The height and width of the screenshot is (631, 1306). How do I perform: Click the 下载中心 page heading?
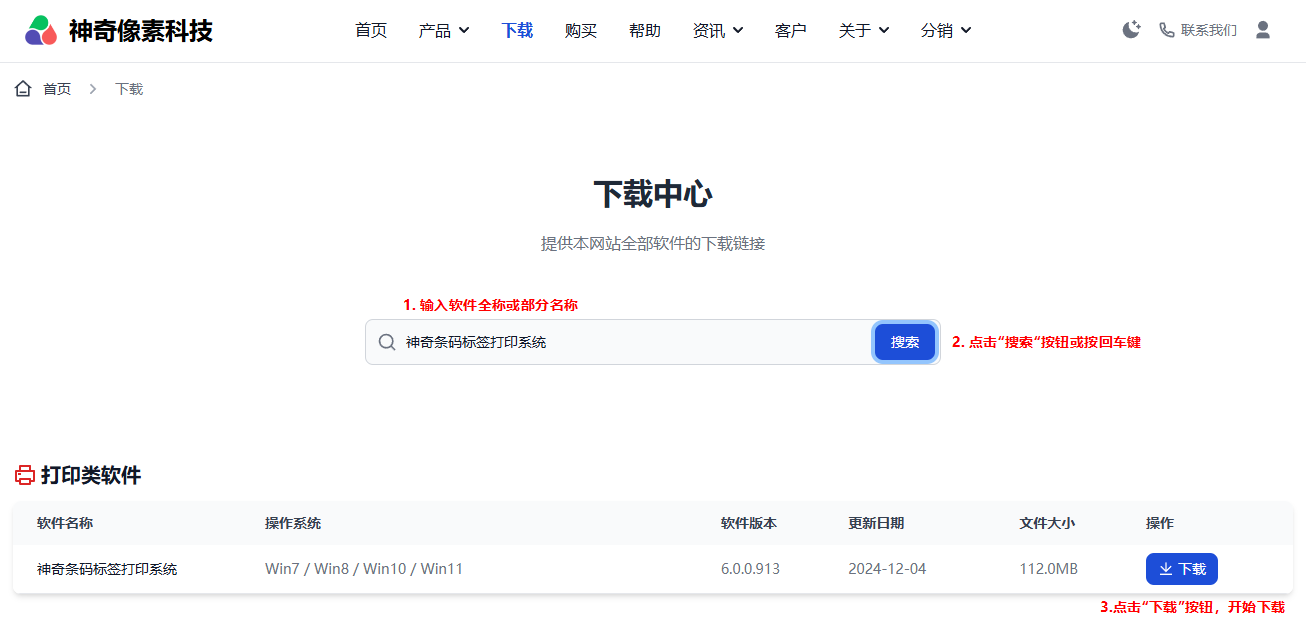pyautogui.click(x=653, y=194)
